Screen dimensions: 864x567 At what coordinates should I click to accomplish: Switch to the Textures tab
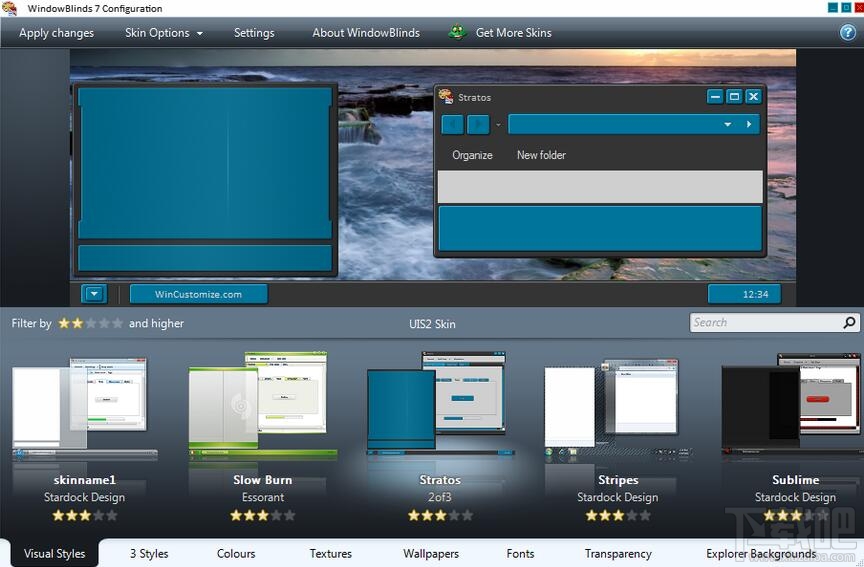click(x=331, y=553)
